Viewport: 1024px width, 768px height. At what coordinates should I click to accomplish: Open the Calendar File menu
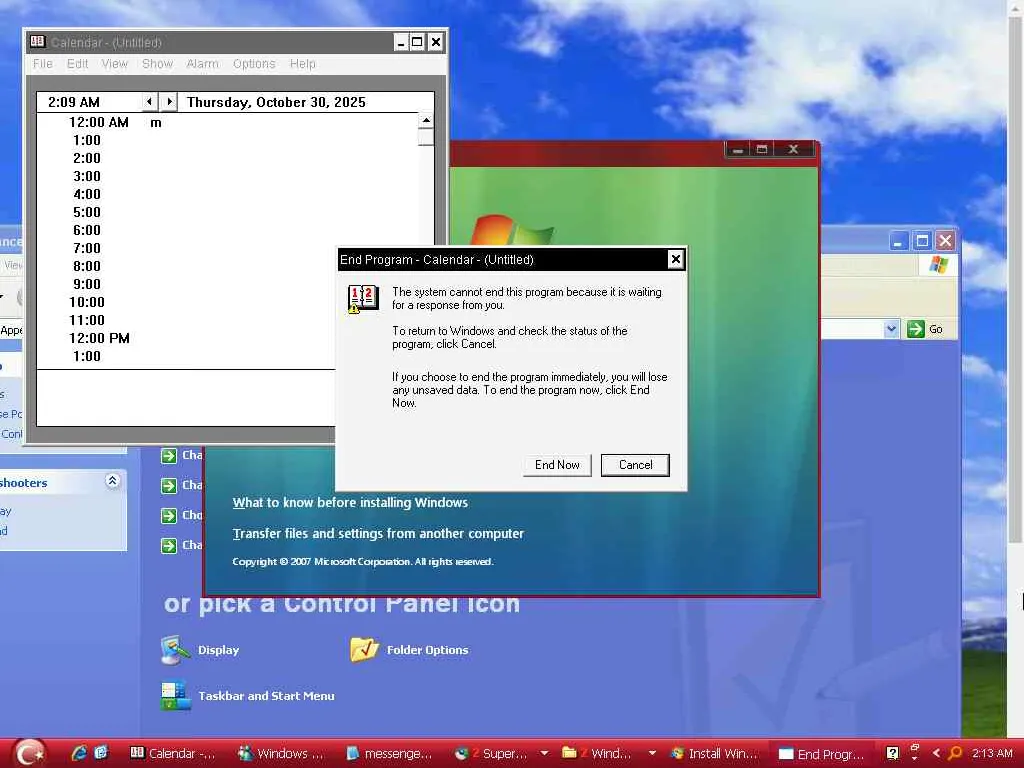coord(42,63)
